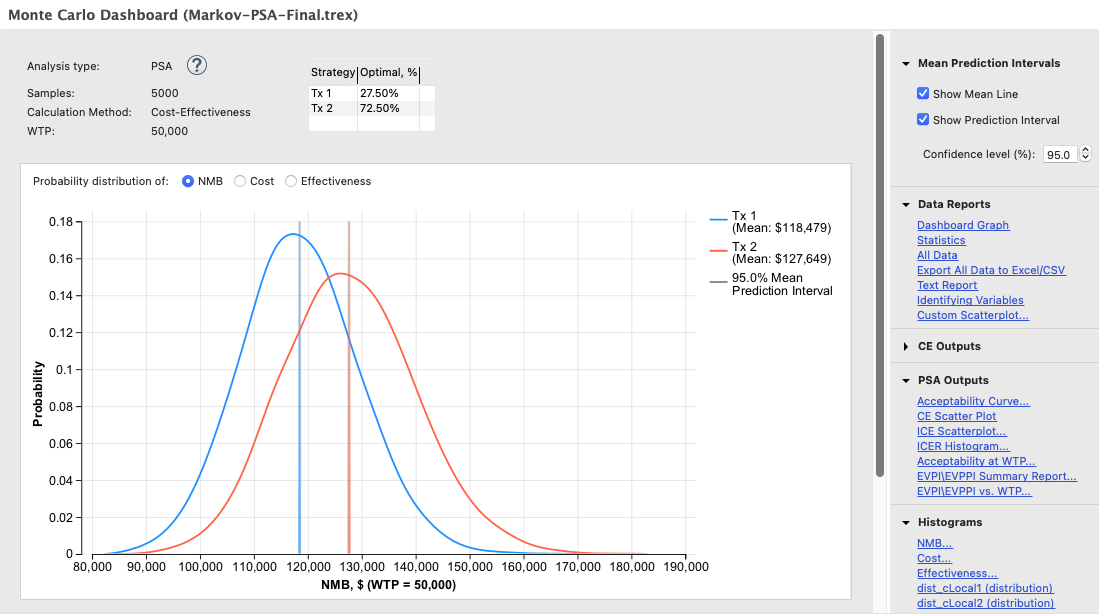Expand the CE Outputs section

(x=906, y=346)
